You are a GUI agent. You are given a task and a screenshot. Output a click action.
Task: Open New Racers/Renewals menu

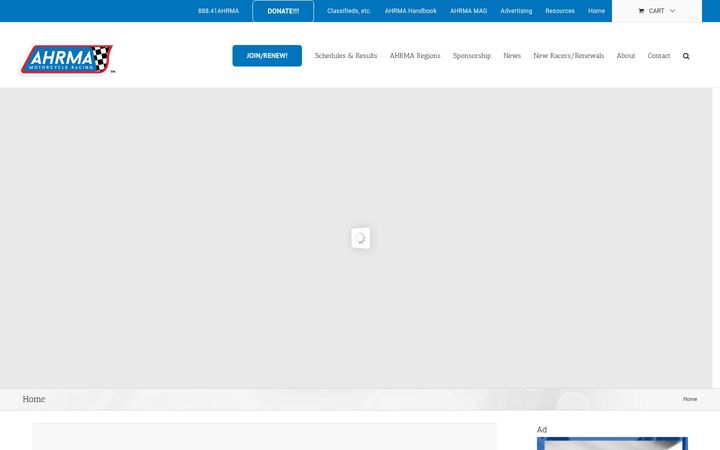tap(568, 56)
